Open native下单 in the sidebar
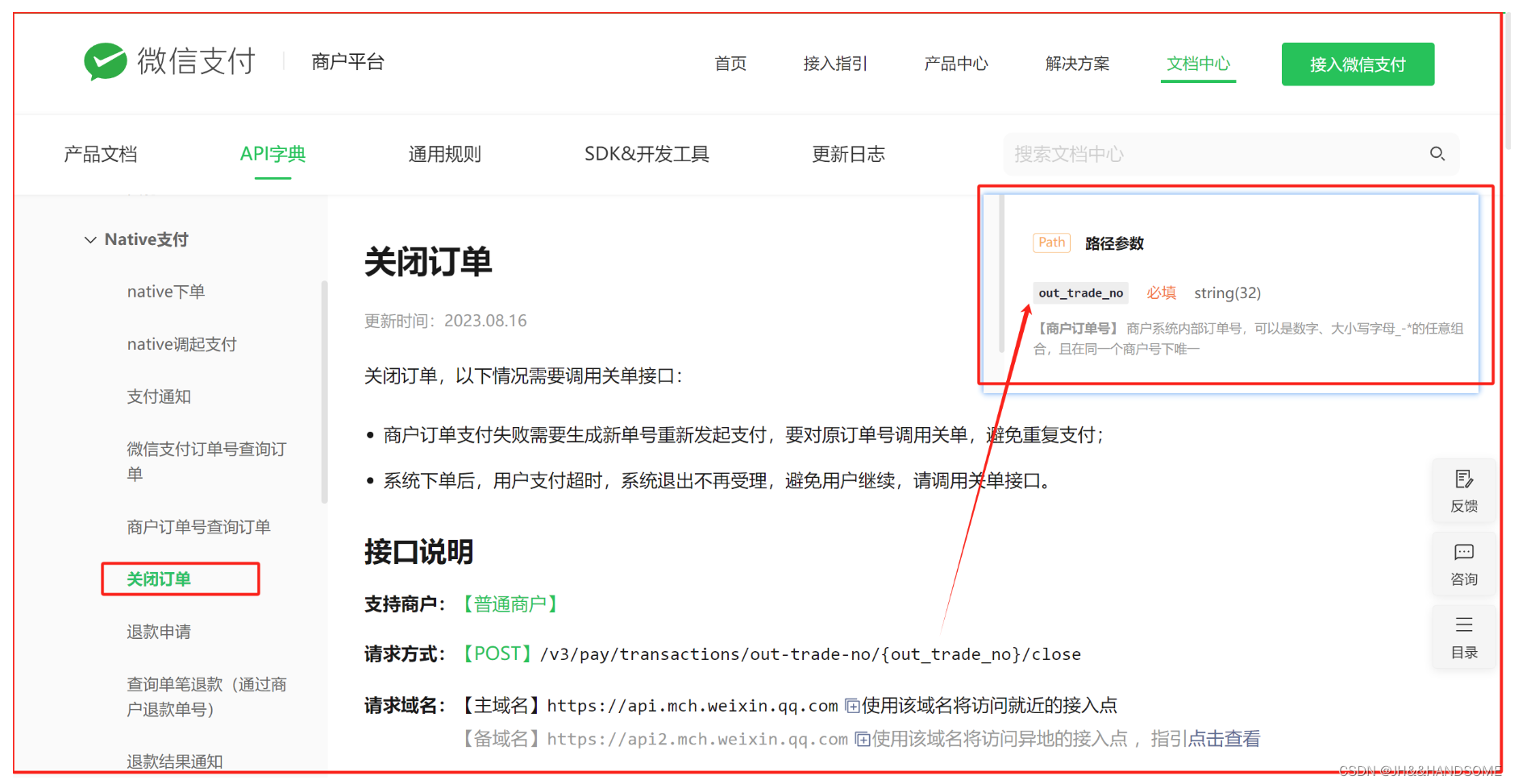The image size is (1514, 784). 166,292
